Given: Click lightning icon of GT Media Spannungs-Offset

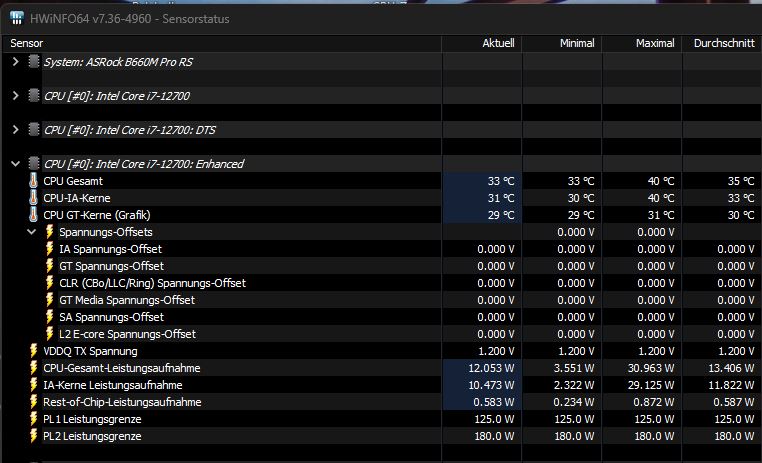Looking at the screenshot, I should (49, 300).
